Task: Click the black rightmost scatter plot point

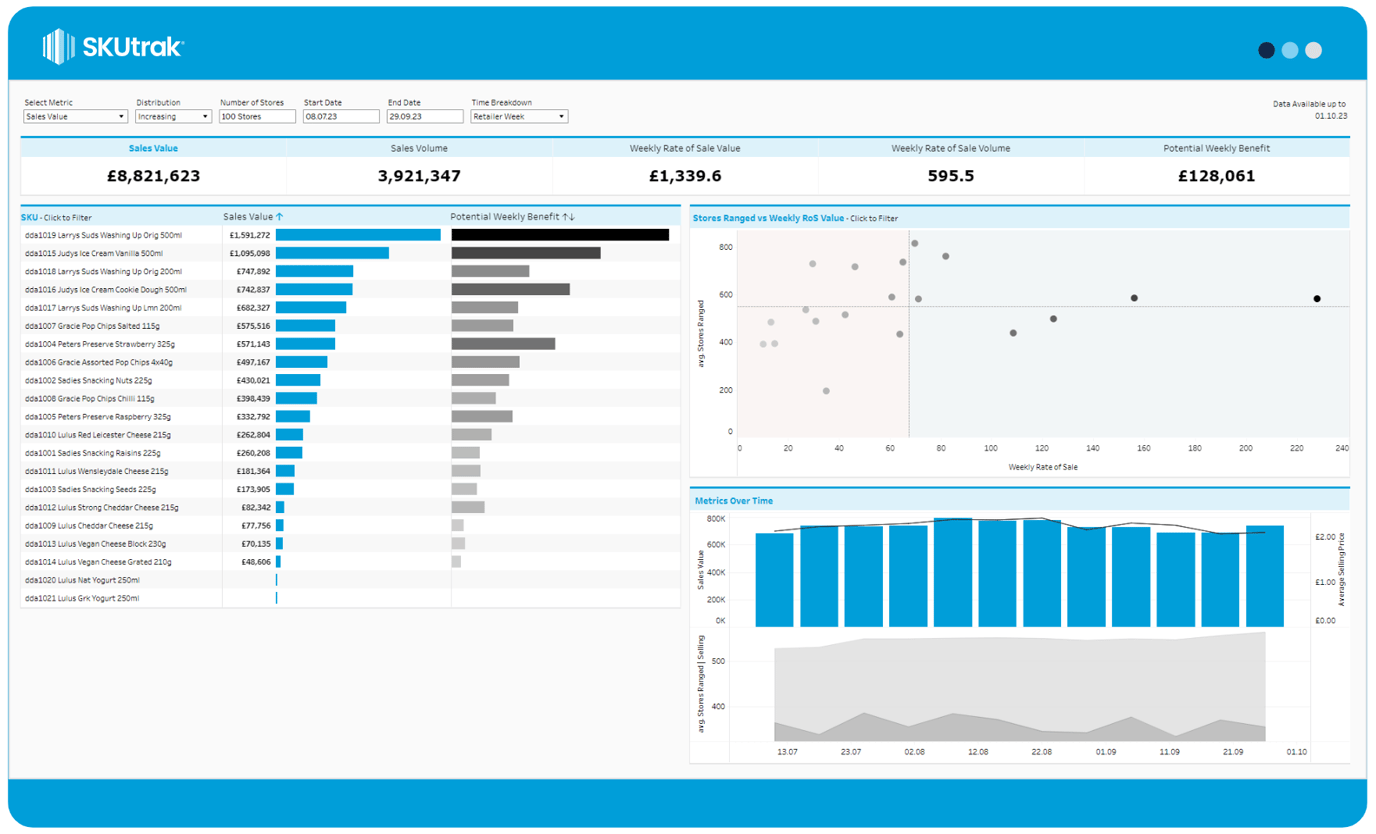Action: coord(1317,299)
